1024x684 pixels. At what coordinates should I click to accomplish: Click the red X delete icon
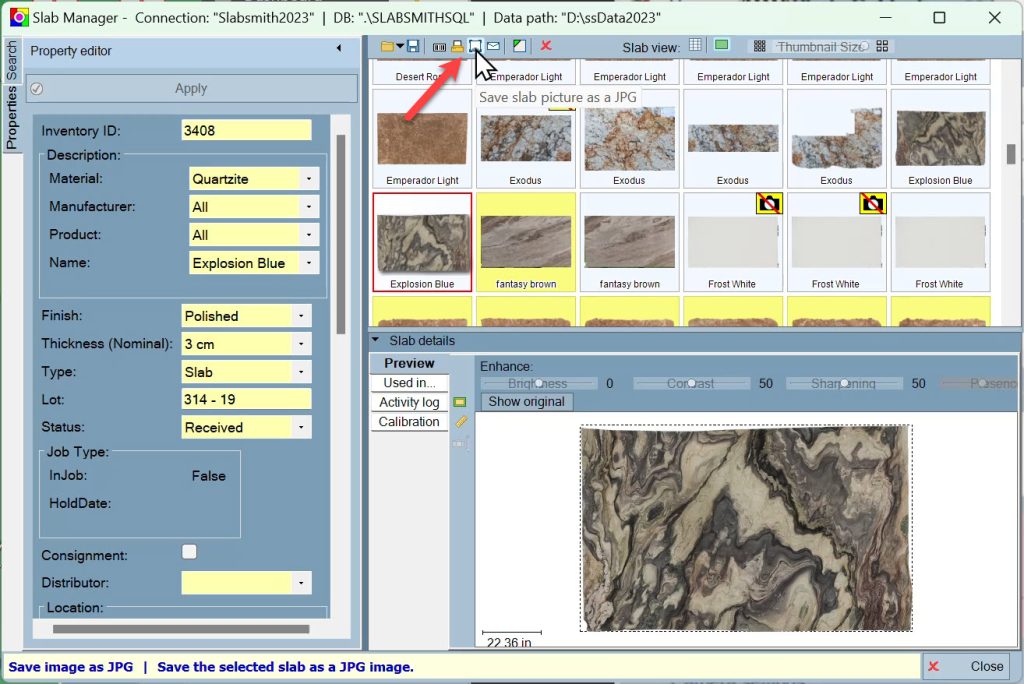546,46
